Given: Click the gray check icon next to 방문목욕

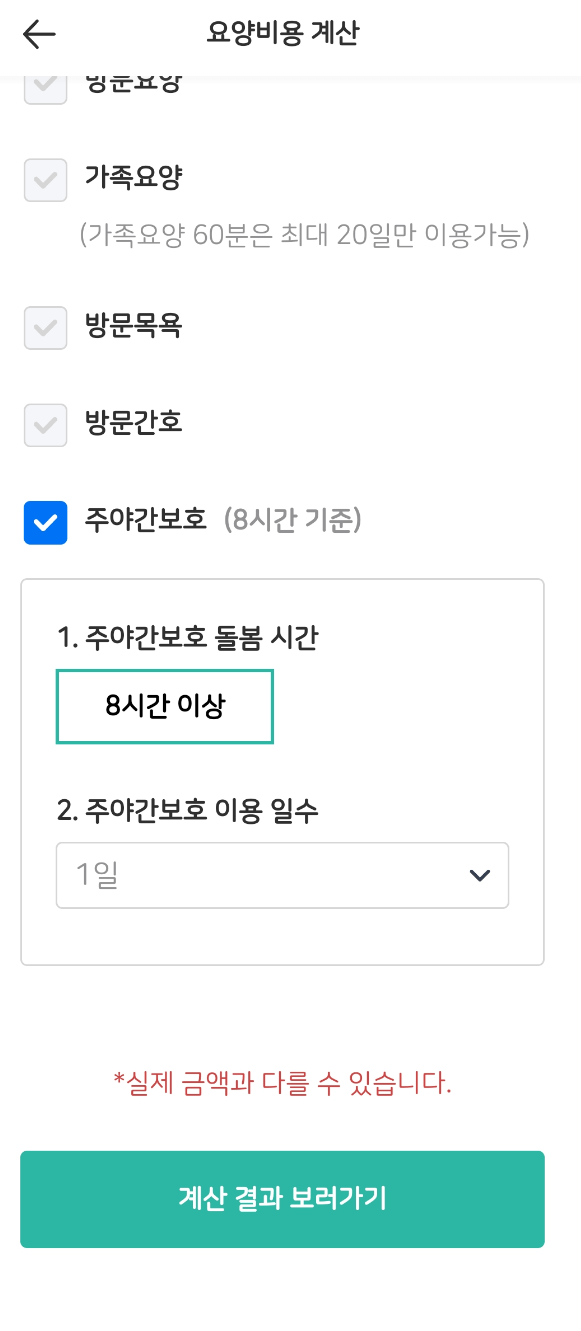Looking at the screenshot, I should click(x=45, y=327).
